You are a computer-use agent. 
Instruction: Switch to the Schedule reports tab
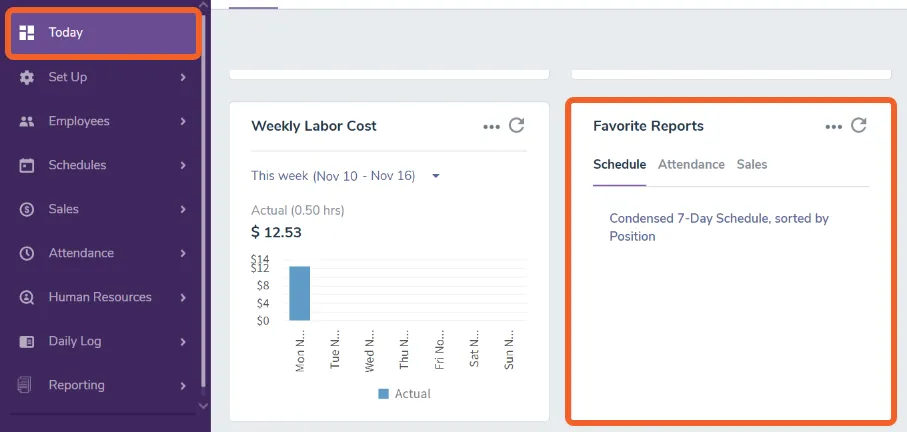(x=620, y=165)
